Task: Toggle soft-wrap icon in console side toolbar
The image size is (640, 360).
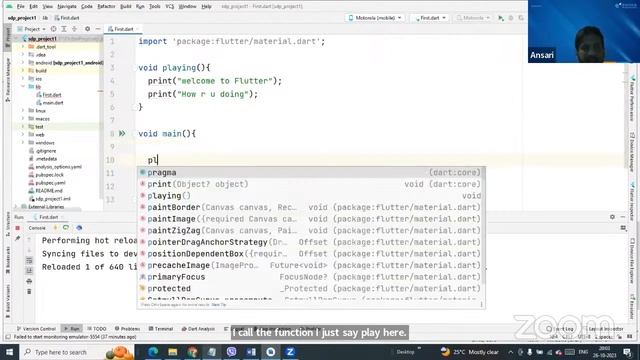Action: 29,260
